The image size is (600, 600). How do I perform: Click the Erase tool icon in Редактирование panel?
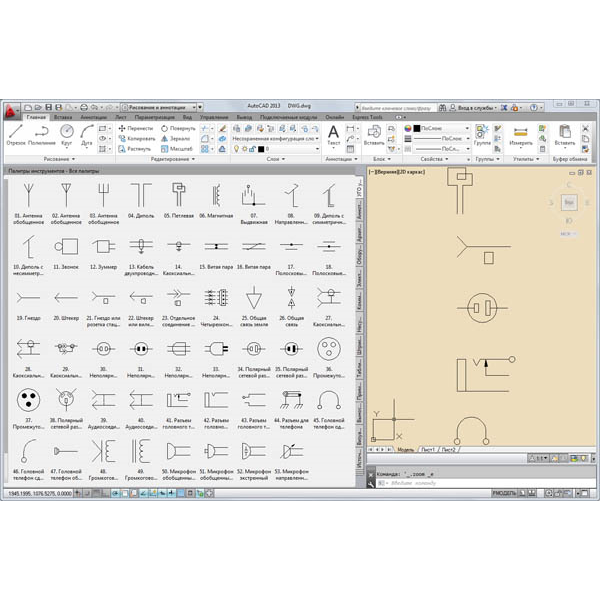point(222,128)
